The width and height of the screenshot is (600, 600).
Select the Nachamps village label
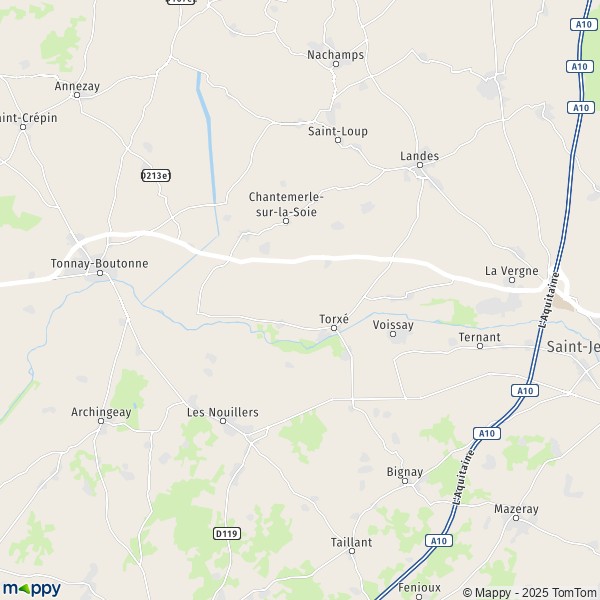[x=336, y=55]
